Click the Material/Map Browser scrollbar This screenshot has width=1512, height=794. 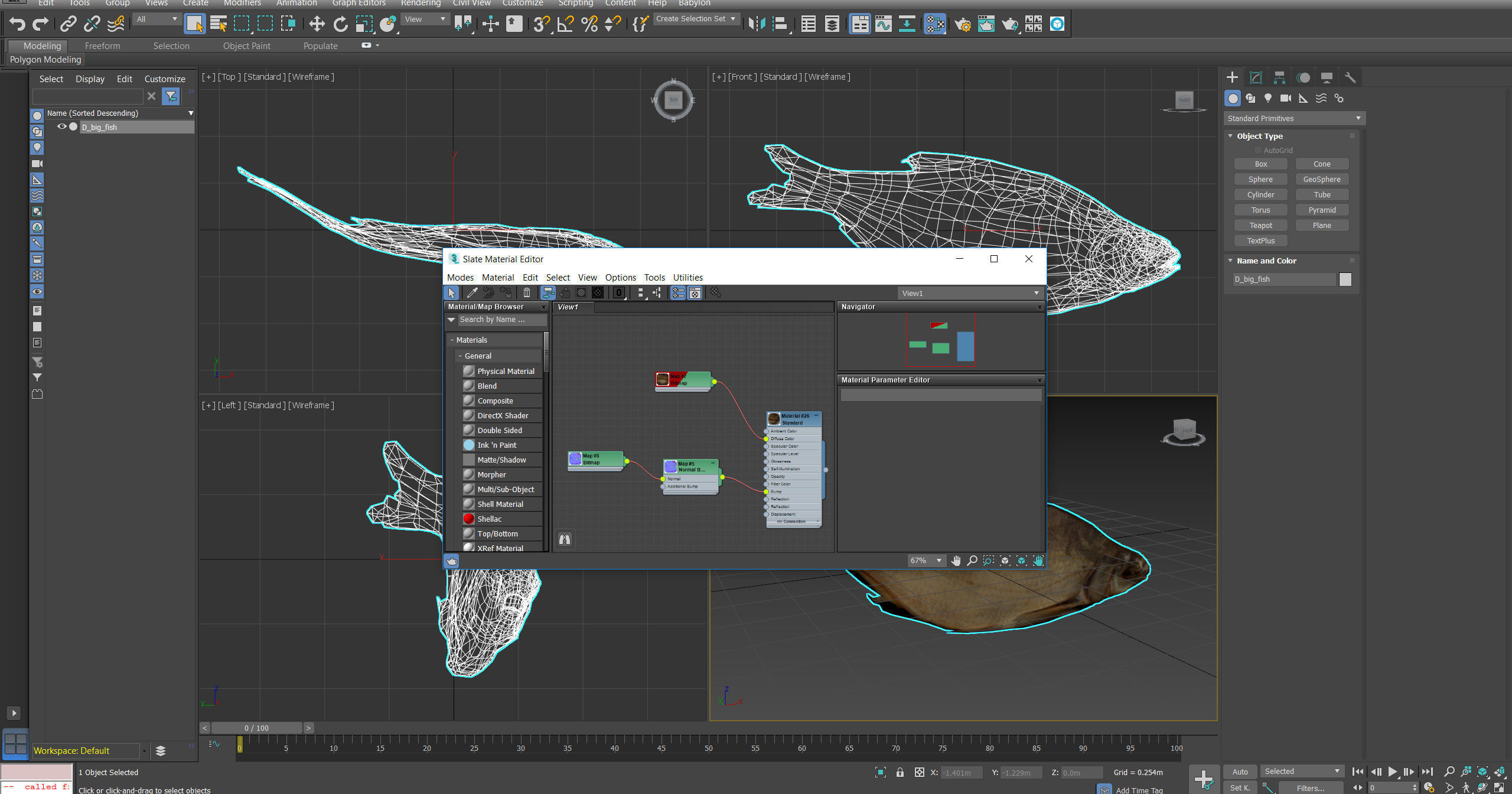[546, 352]
